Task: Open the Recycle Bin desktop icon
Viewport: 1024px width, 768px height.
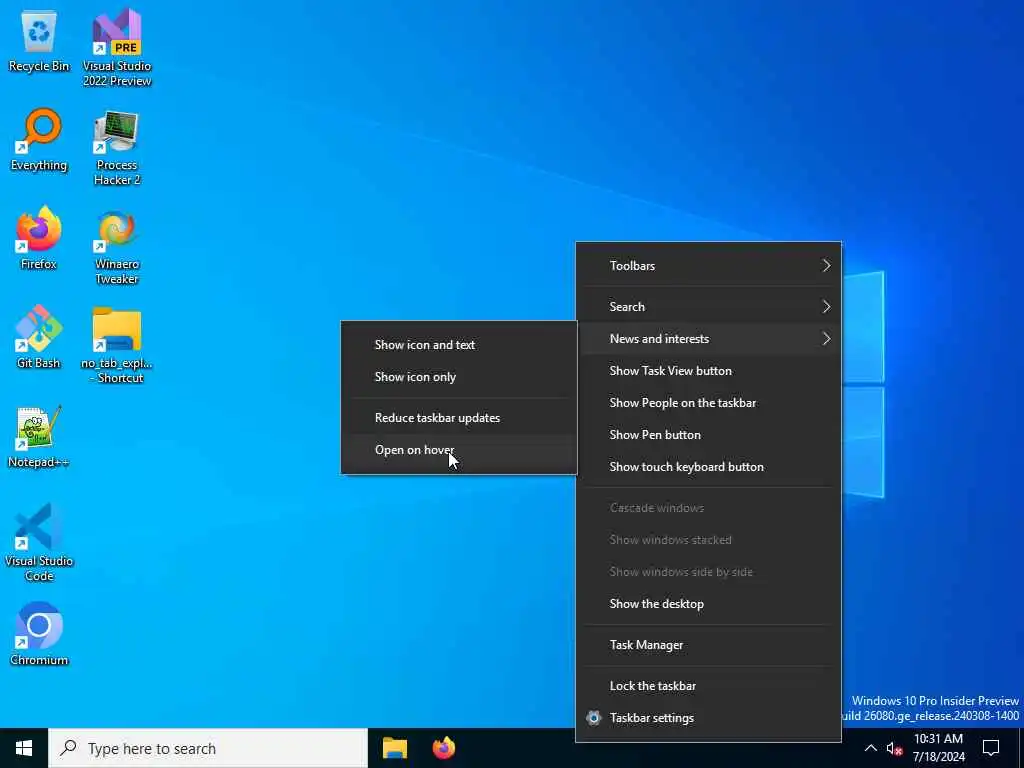Action: (x=39, y=40)
